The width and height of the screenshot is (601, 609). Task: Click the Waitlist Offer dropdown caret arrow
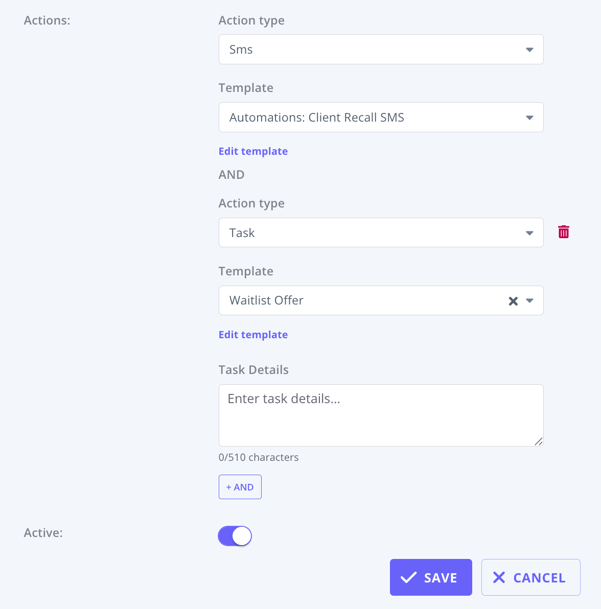point(530,301)
